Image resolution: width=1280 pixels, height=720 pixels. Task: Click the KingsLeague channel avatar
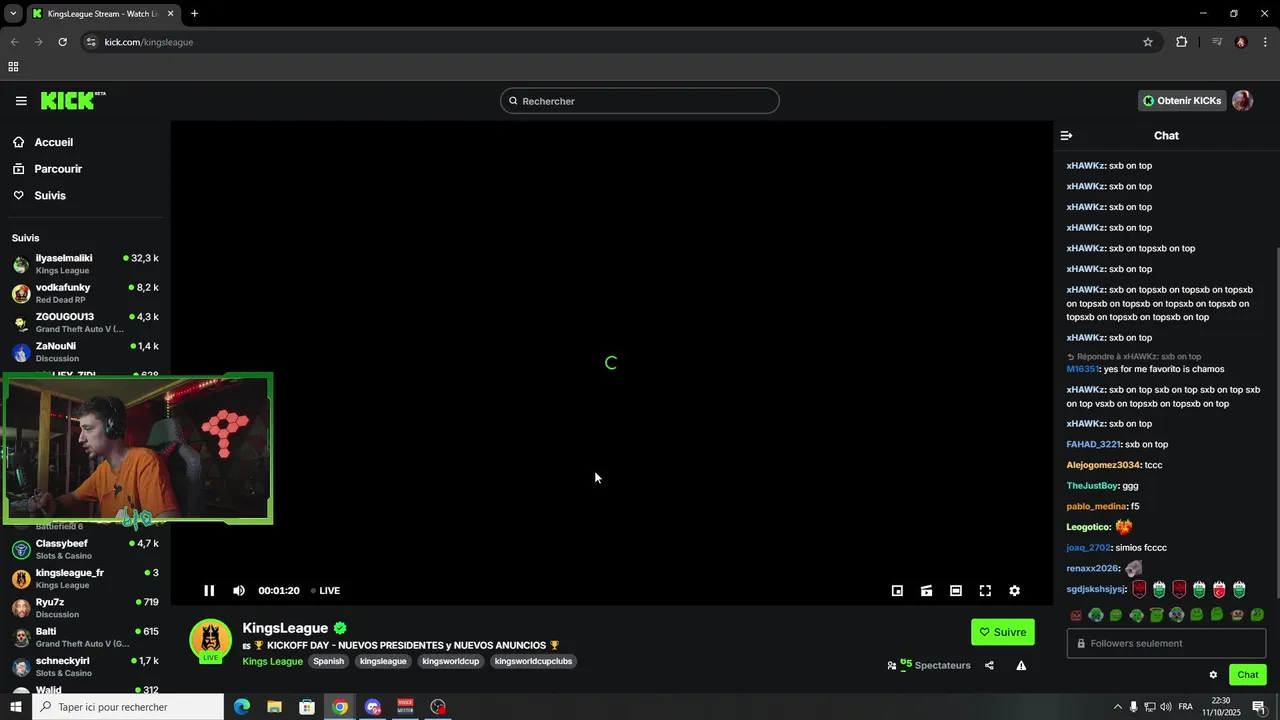click(210, 640)
